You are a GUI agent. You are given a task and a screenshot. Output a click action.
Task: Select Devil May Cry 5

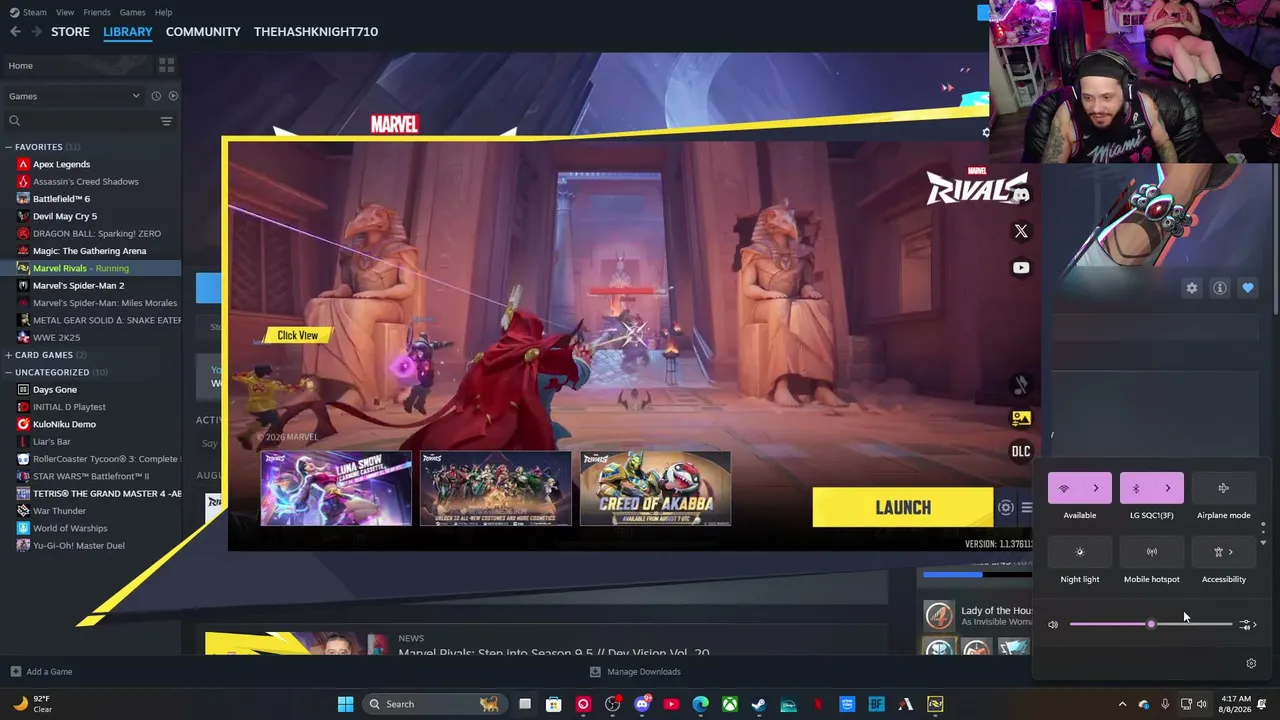click(x=65, y=216)
